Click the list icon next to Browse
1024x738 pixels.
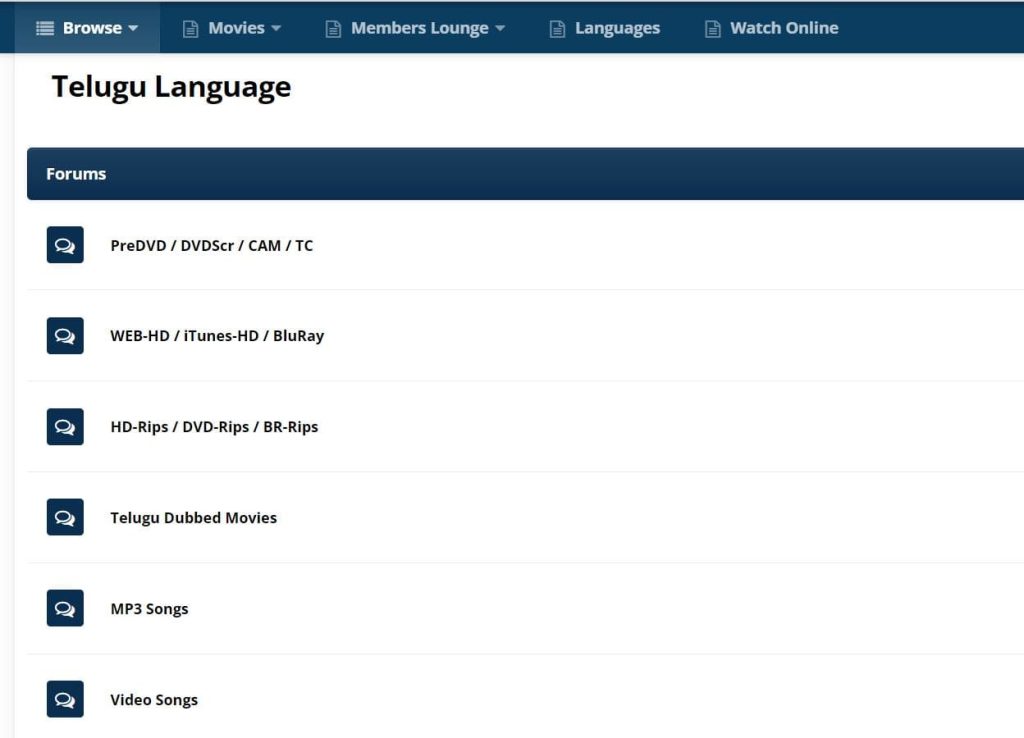[x=45, y=28]
